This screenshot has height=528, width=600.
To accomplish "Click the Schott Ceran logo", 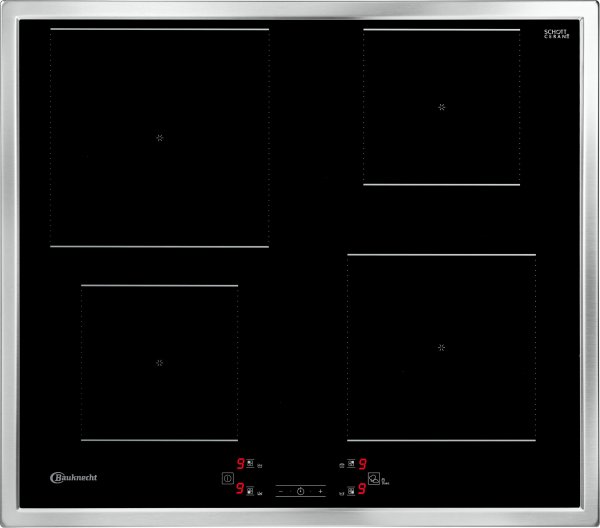I will (556, 34).
